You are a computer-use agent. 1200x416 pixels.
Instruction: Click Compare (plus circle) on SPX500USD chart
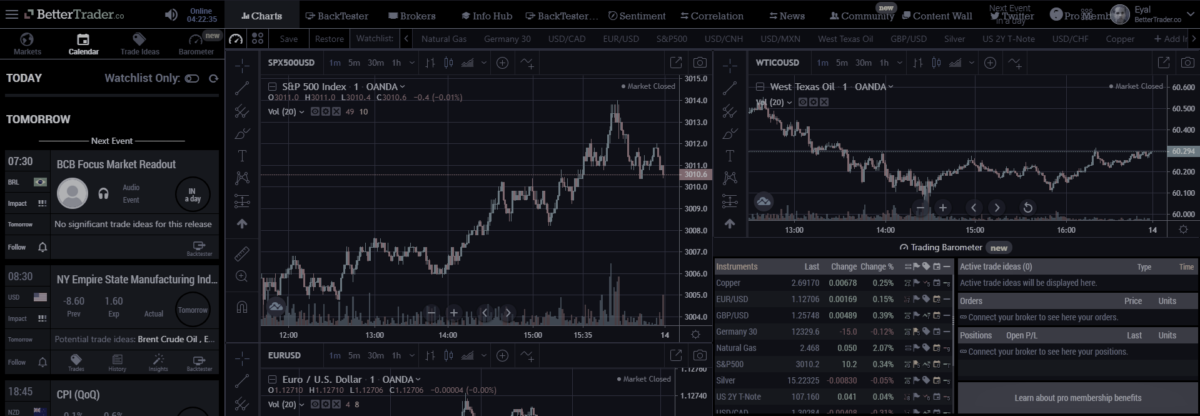click(x=501, y=62)
